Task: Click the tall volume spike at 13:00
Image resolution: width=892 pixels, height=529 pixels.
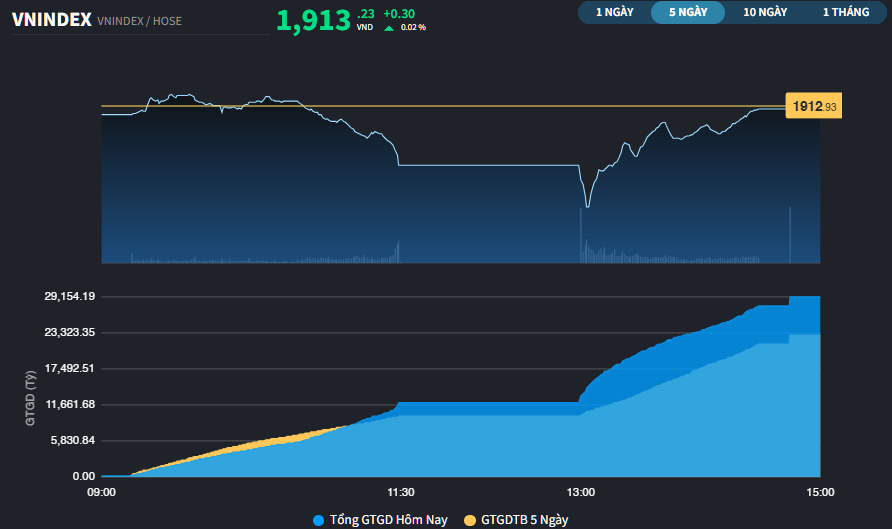Action: pyautogui.click(x=581, y=235)
